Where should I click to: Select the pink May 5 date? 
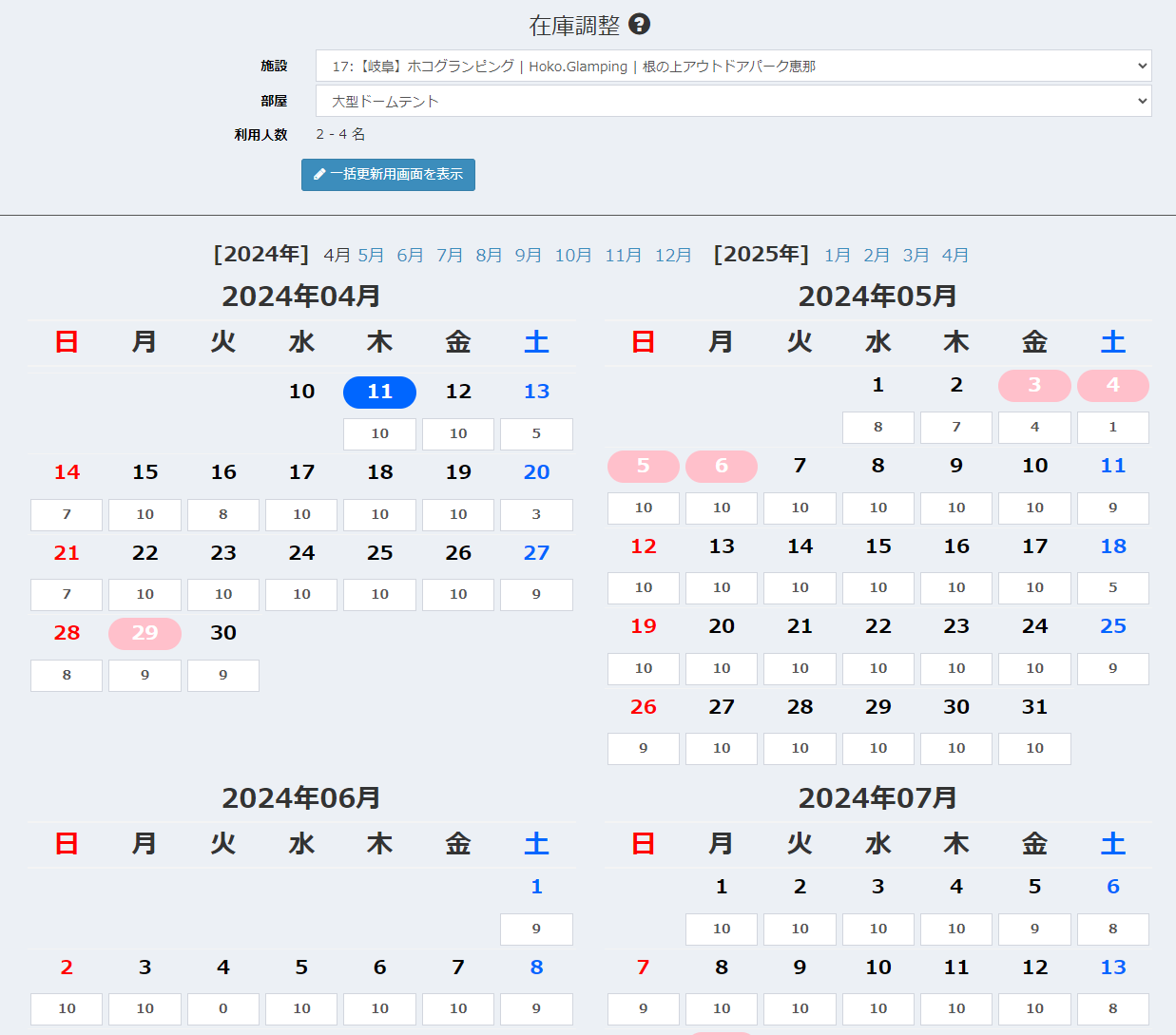pyautogui.click(x=644, y=466)
